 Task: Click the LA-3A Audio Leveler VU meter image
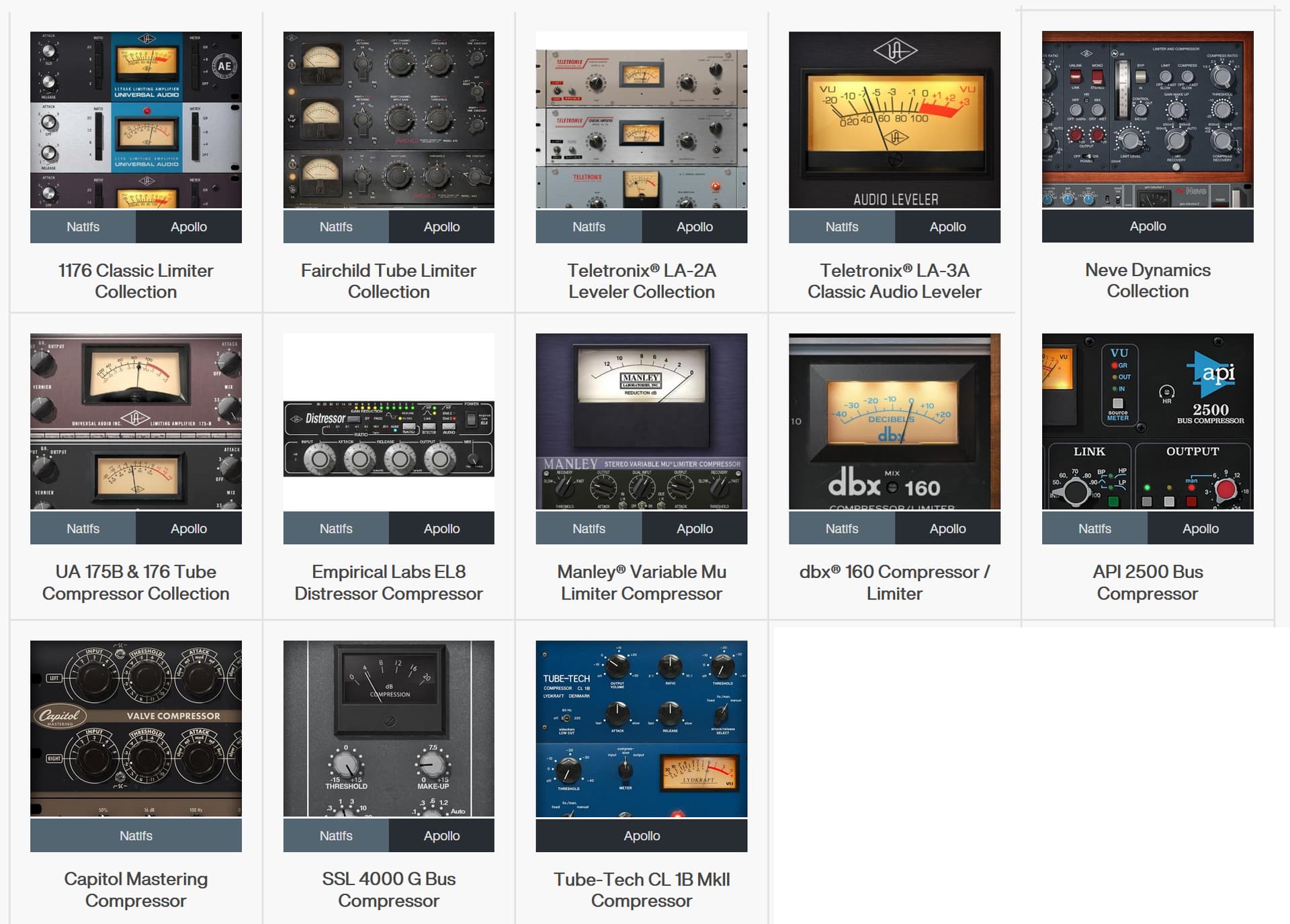tap(894, 120)
